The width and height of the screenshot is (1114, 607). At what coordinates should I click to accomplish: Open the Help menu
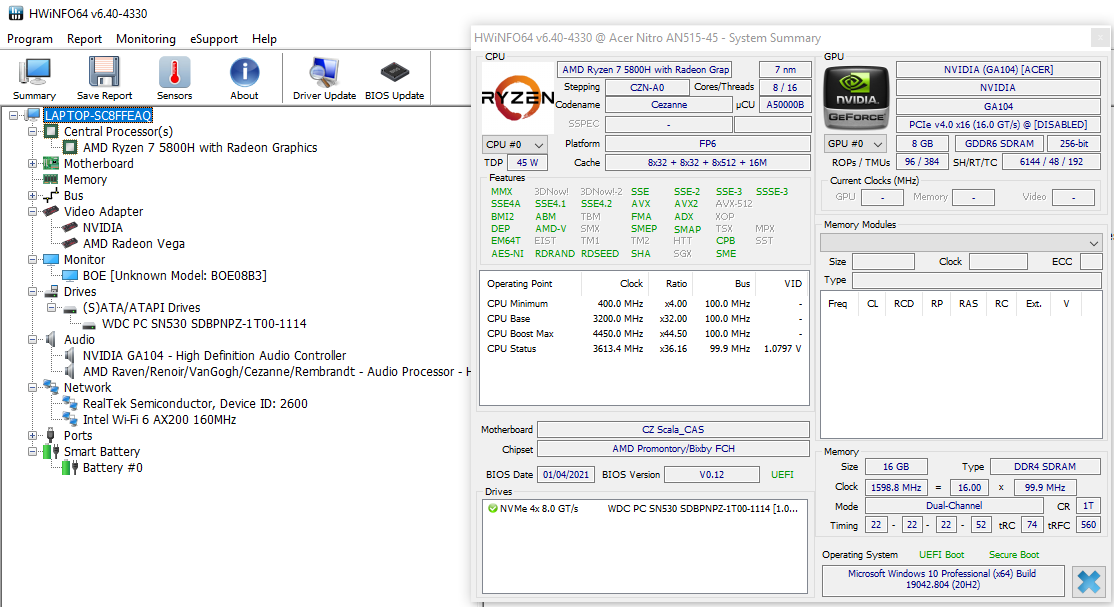[x=264, y=39]
